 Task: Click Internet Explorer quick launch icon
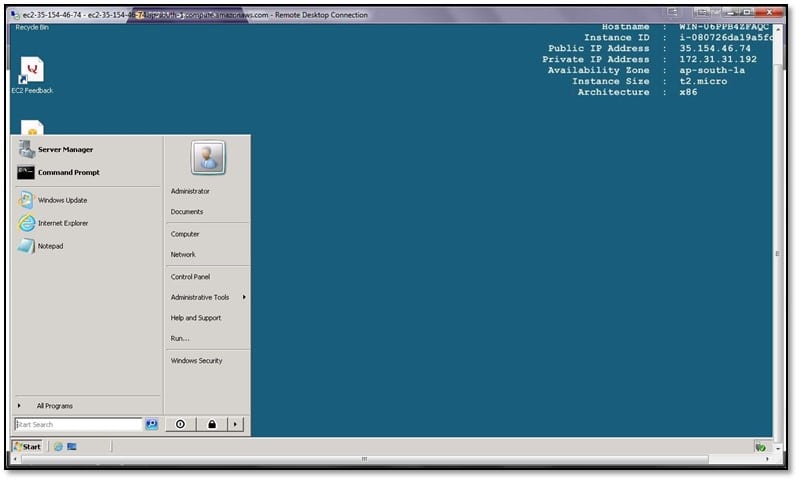click(59, 446)
